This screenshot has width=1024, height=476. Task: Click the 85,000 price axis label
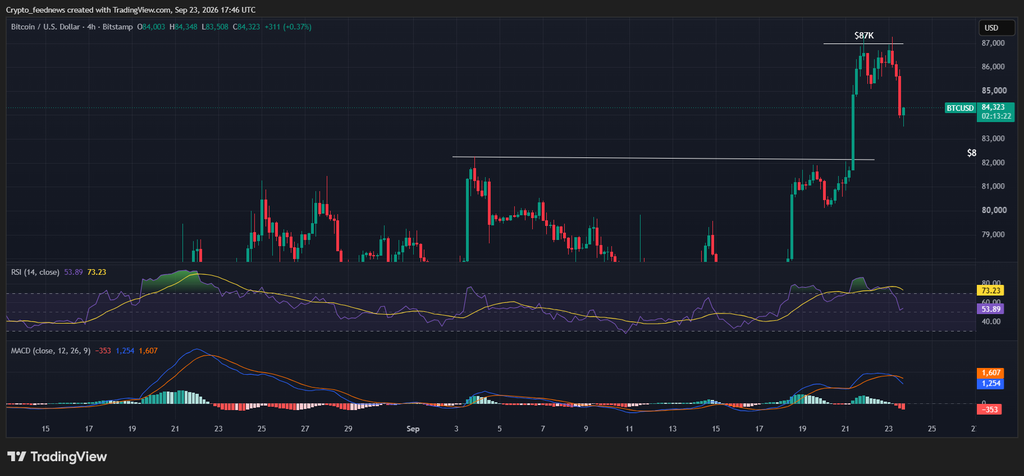click(992, 91)
